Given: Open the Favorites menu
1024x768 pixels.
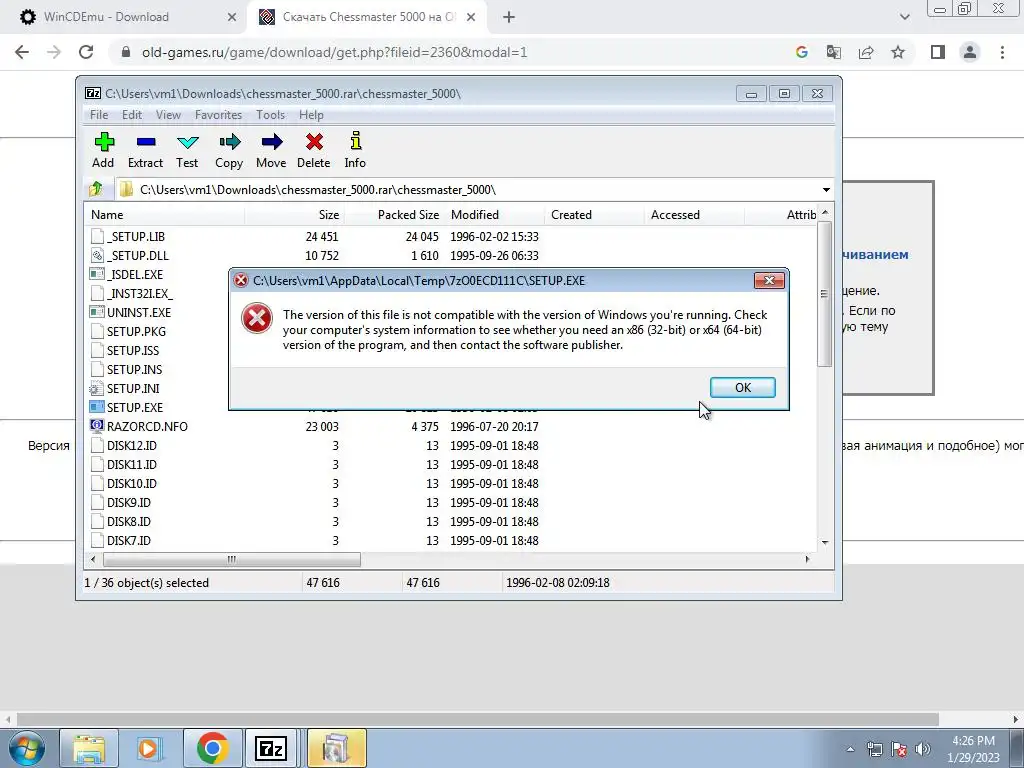Looking at the screenshot, I should [218, 115].
